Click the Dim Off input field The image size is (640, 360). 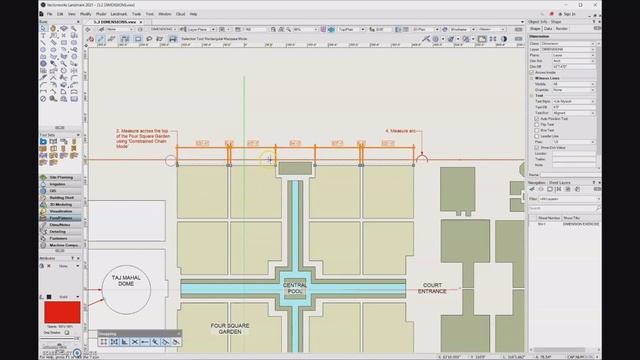[x=573, y=67]
